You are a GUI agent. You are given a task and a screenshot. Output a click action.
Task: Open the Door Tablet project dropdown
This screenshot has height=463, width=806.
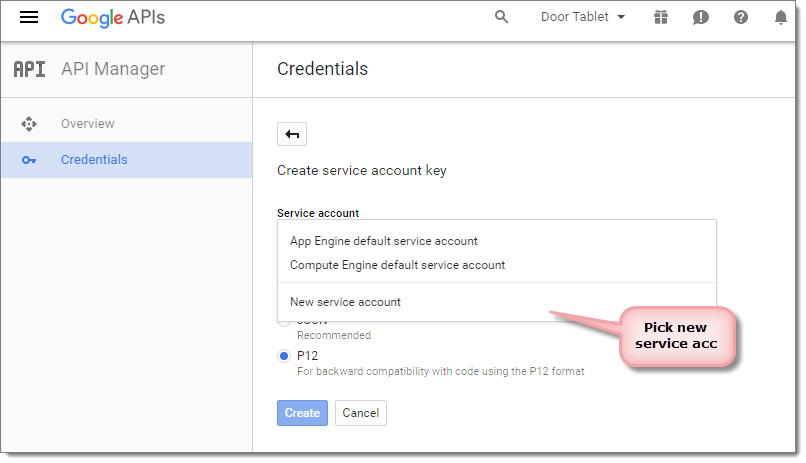(x=583, y=17)
